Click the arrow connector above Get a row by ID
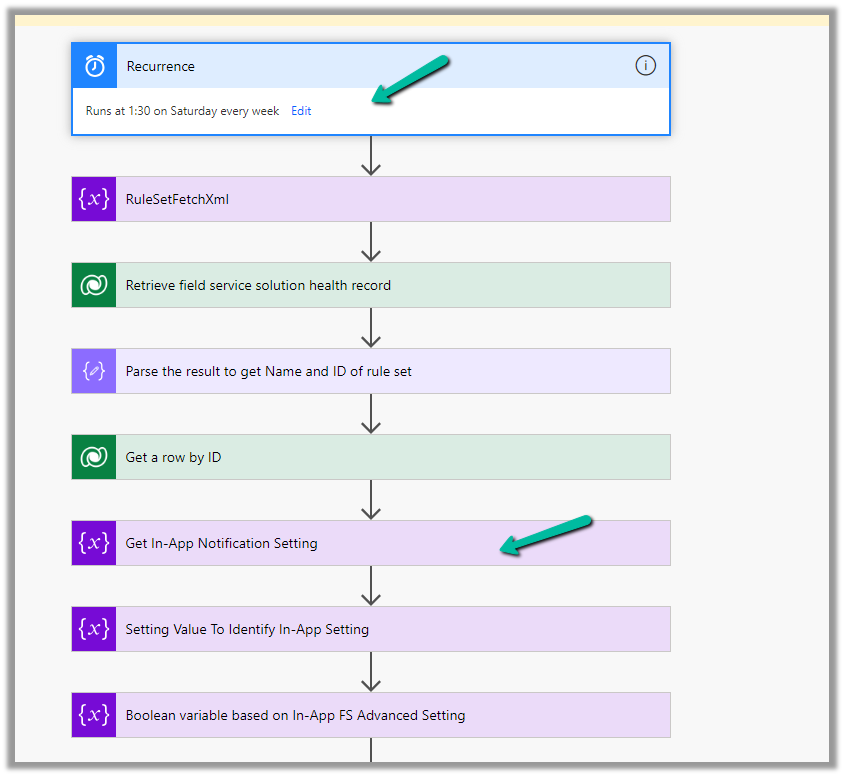Screen dimensions: 844x777 371,414
